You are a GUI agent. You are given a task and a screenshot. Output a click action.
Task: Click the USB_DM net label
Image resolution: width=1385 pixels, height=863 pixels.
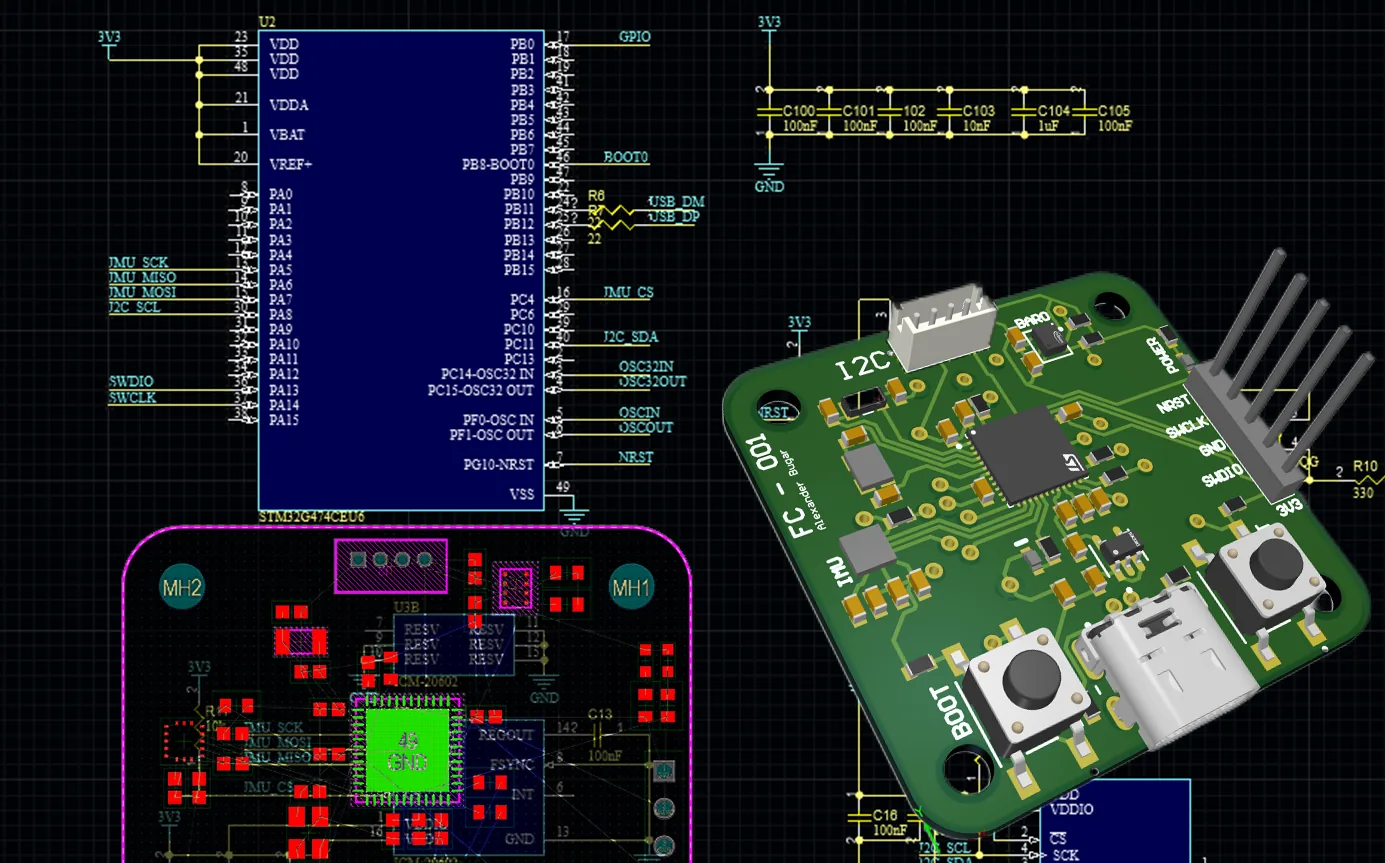(x=676, y=202)
